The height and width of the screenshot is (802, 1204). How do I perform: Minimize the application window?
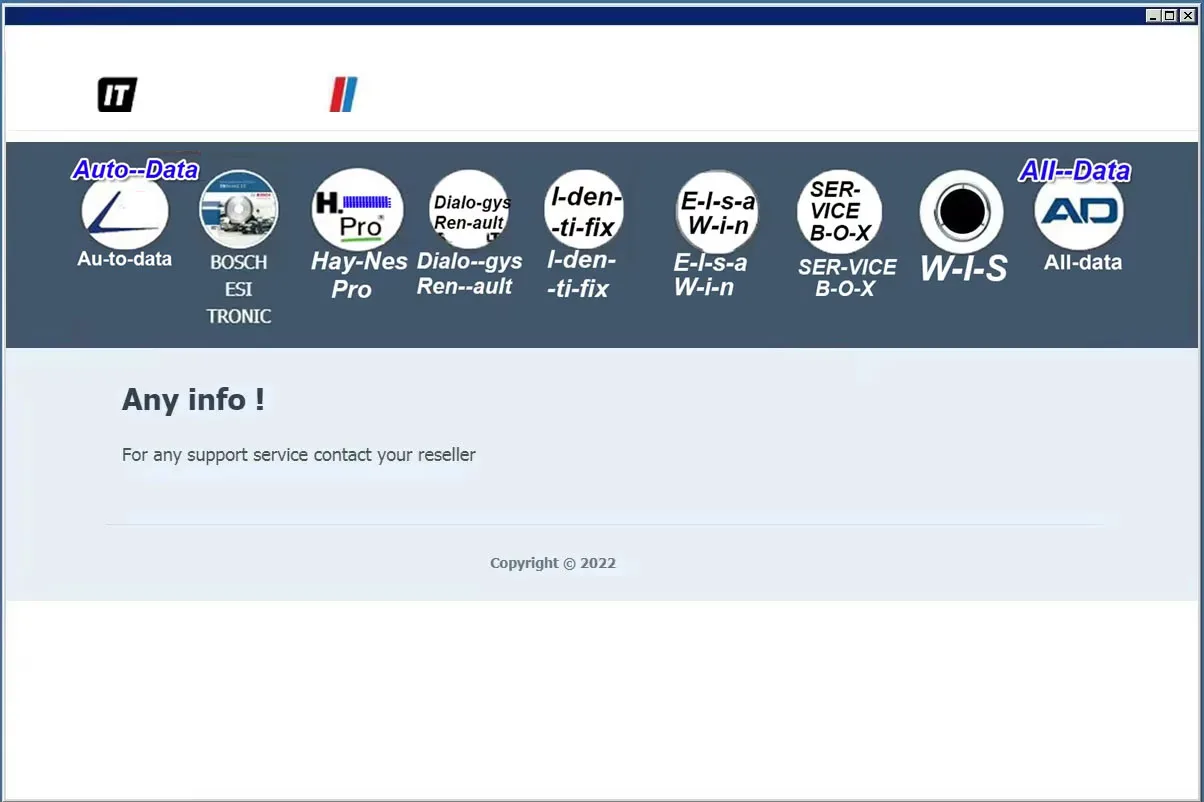tap(1153, 16)
